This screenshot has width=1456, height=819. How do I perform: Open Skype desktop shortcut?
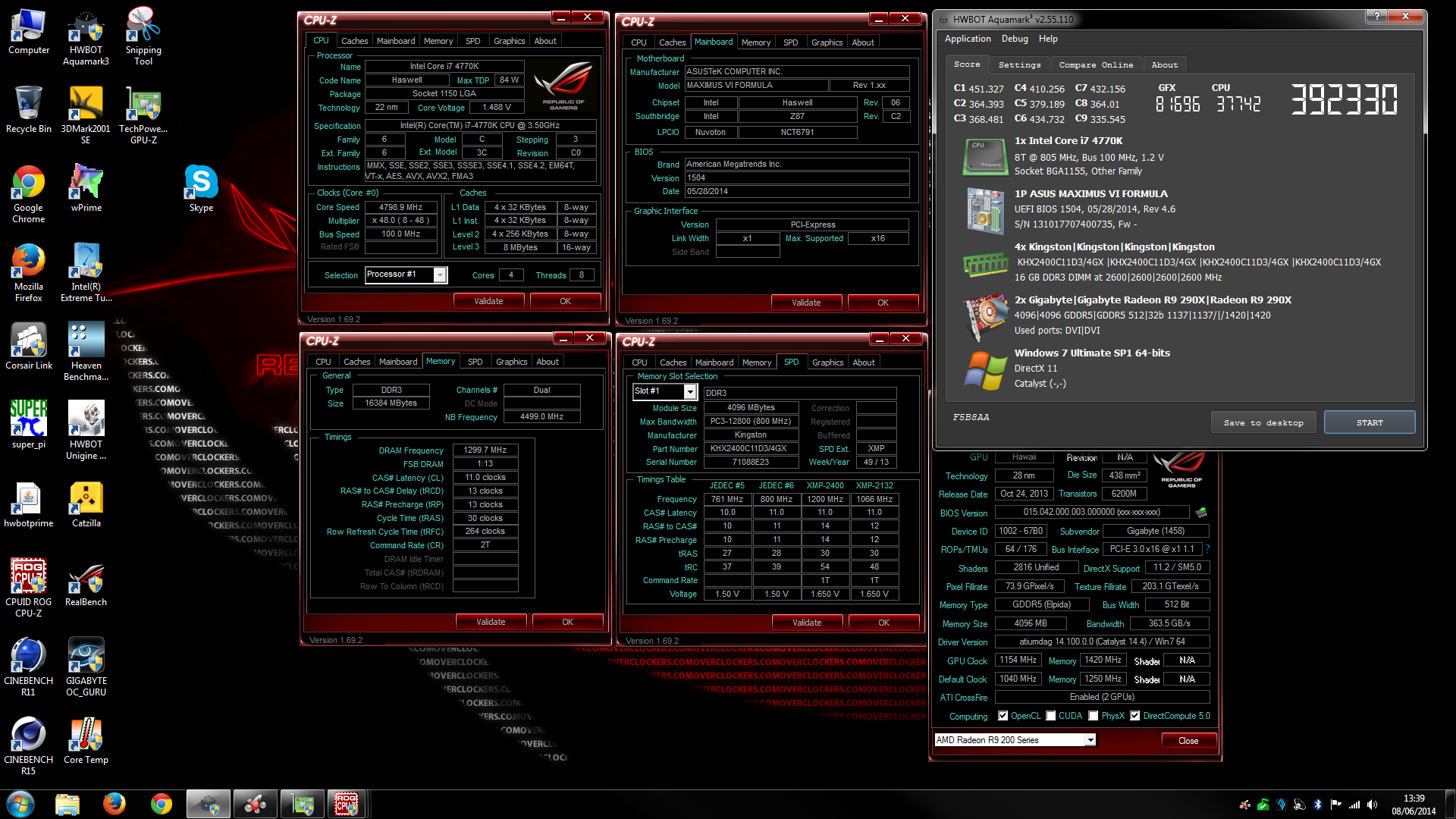(201, 188)
